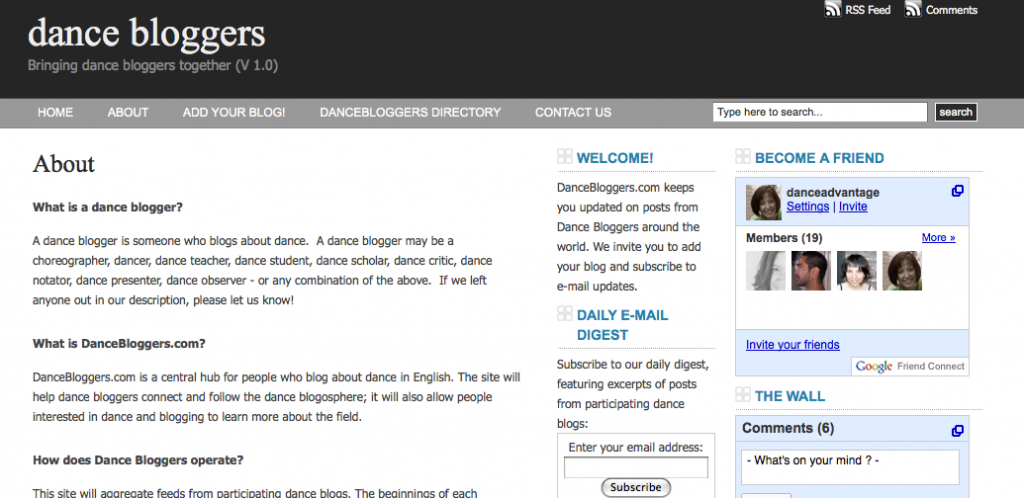Open the 'More »' members link

click(938, 238)
